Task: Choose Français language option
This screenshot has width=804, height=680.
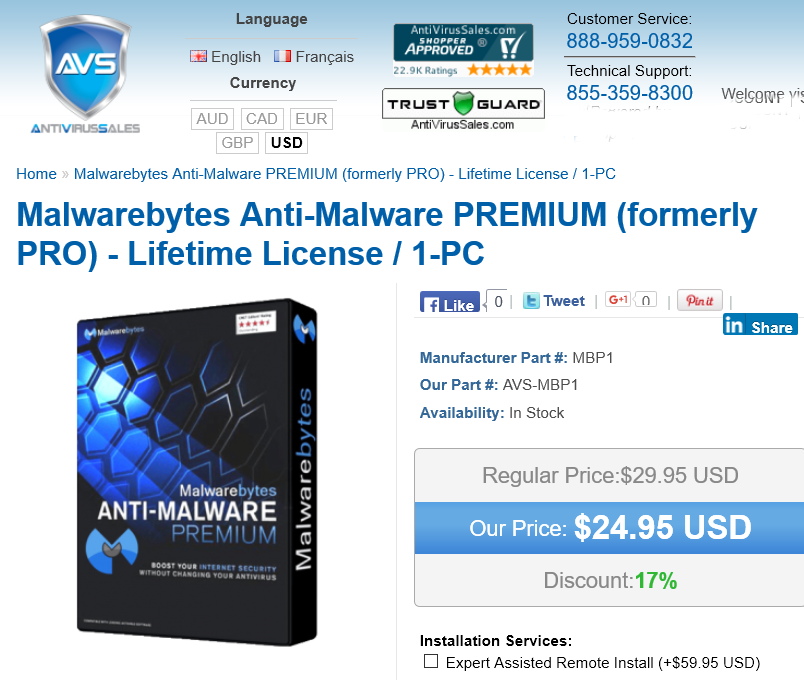Action: click(314, 56)
